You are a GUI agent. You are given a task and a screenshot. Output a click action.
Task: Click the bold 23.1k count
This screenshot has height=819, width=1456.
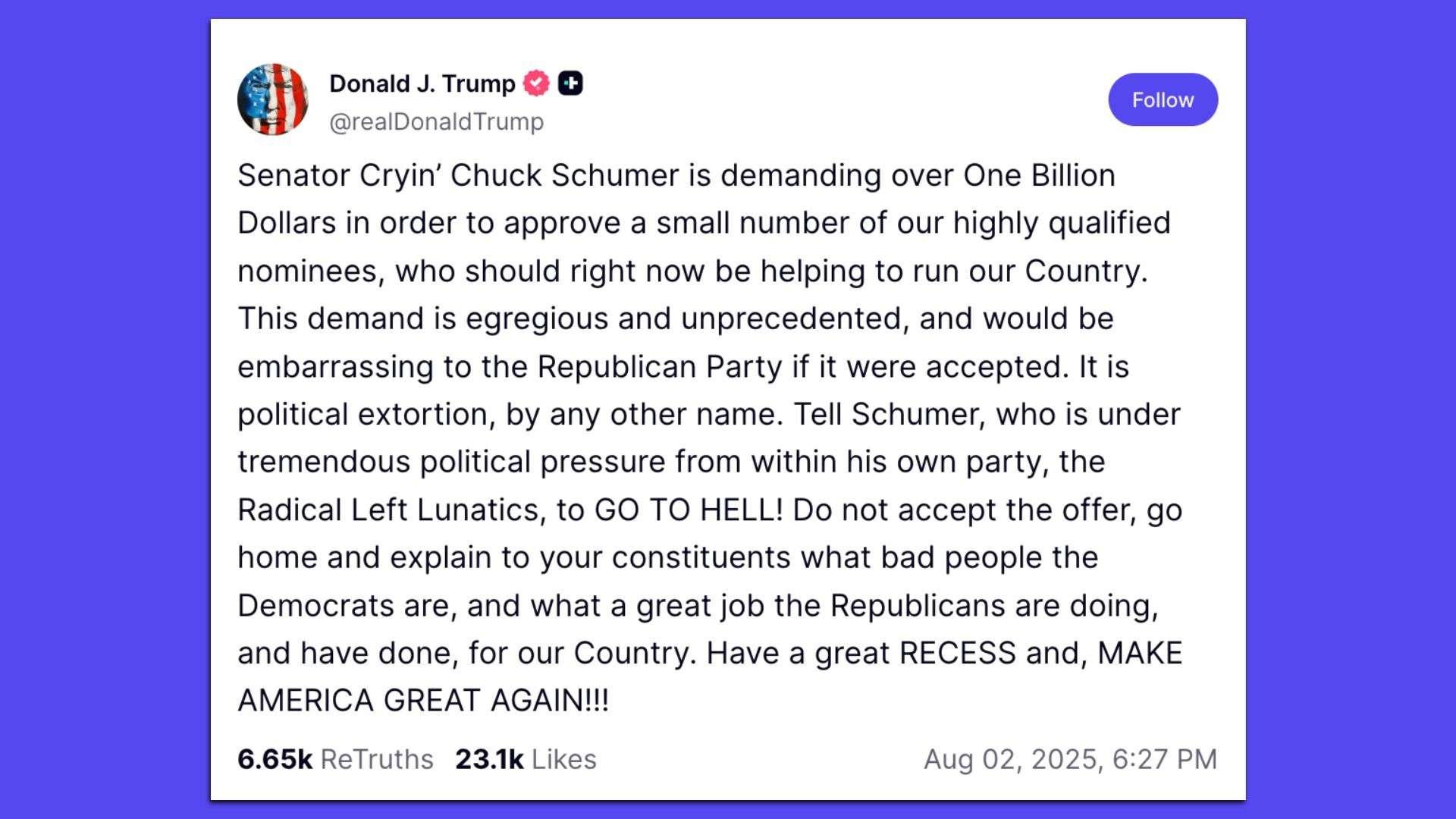coord(488,759)
